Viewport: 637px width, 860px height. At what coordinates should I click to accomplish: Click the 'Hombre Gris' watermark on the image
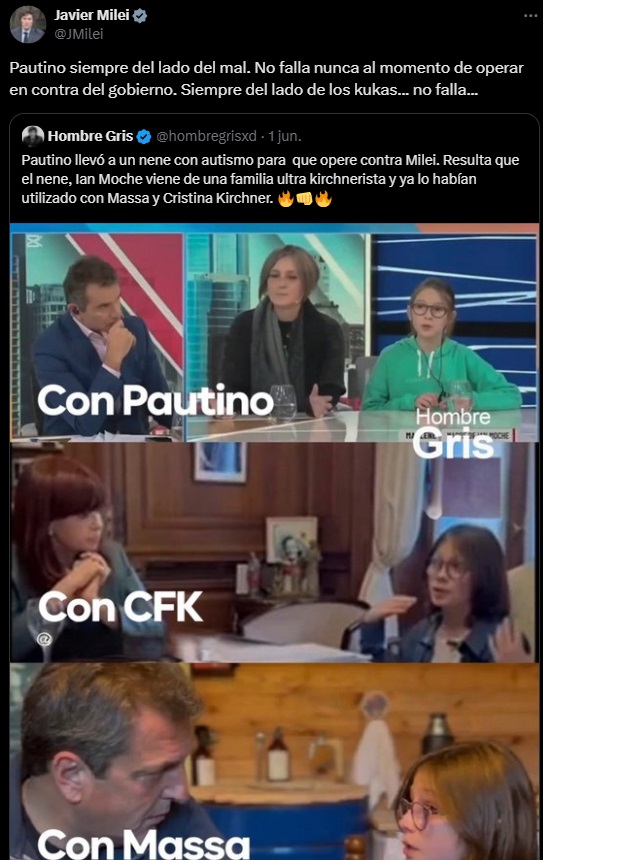tap(453, 433)
